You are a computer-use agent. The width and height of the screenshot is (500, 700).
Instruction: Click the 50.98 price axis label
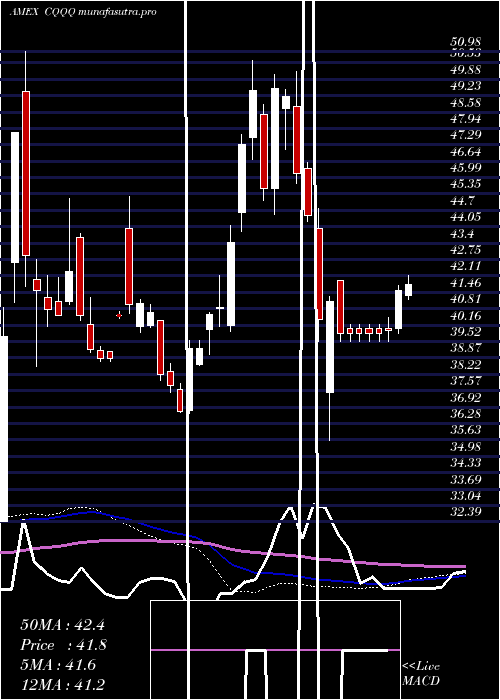(x=466, y=42)
